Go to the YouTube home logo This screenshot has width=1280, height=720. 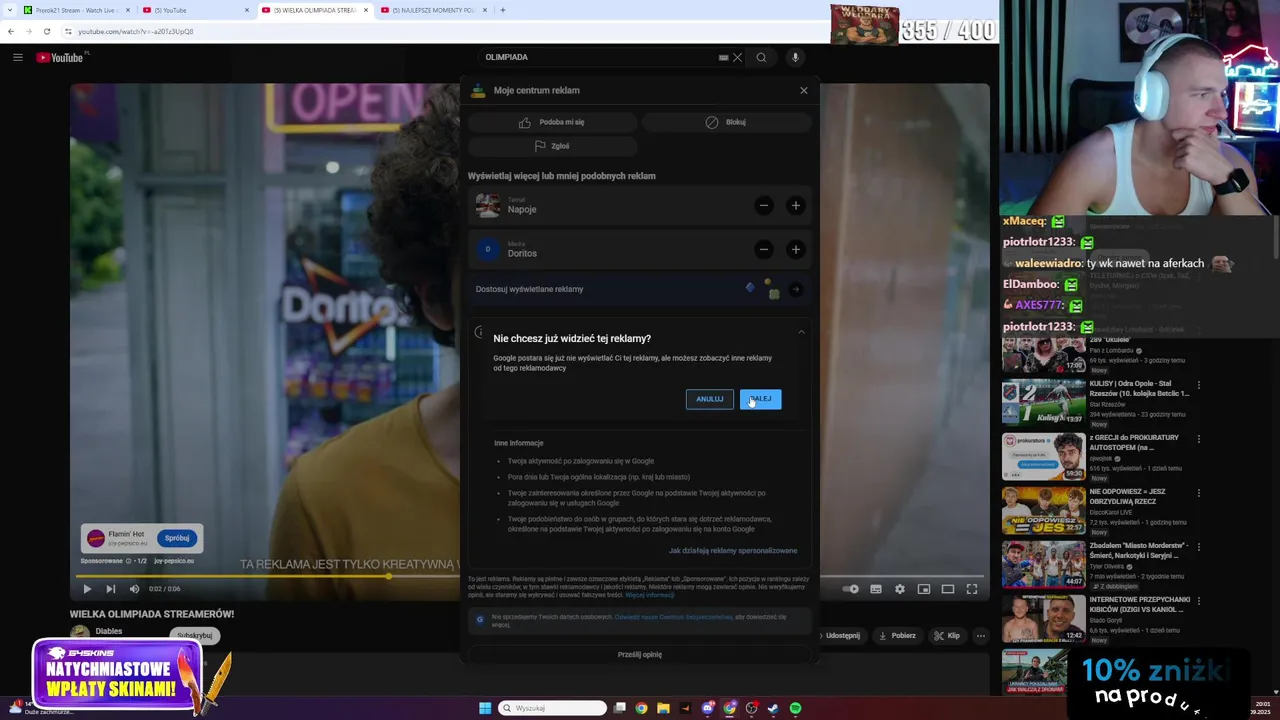(x=60, y=57)
